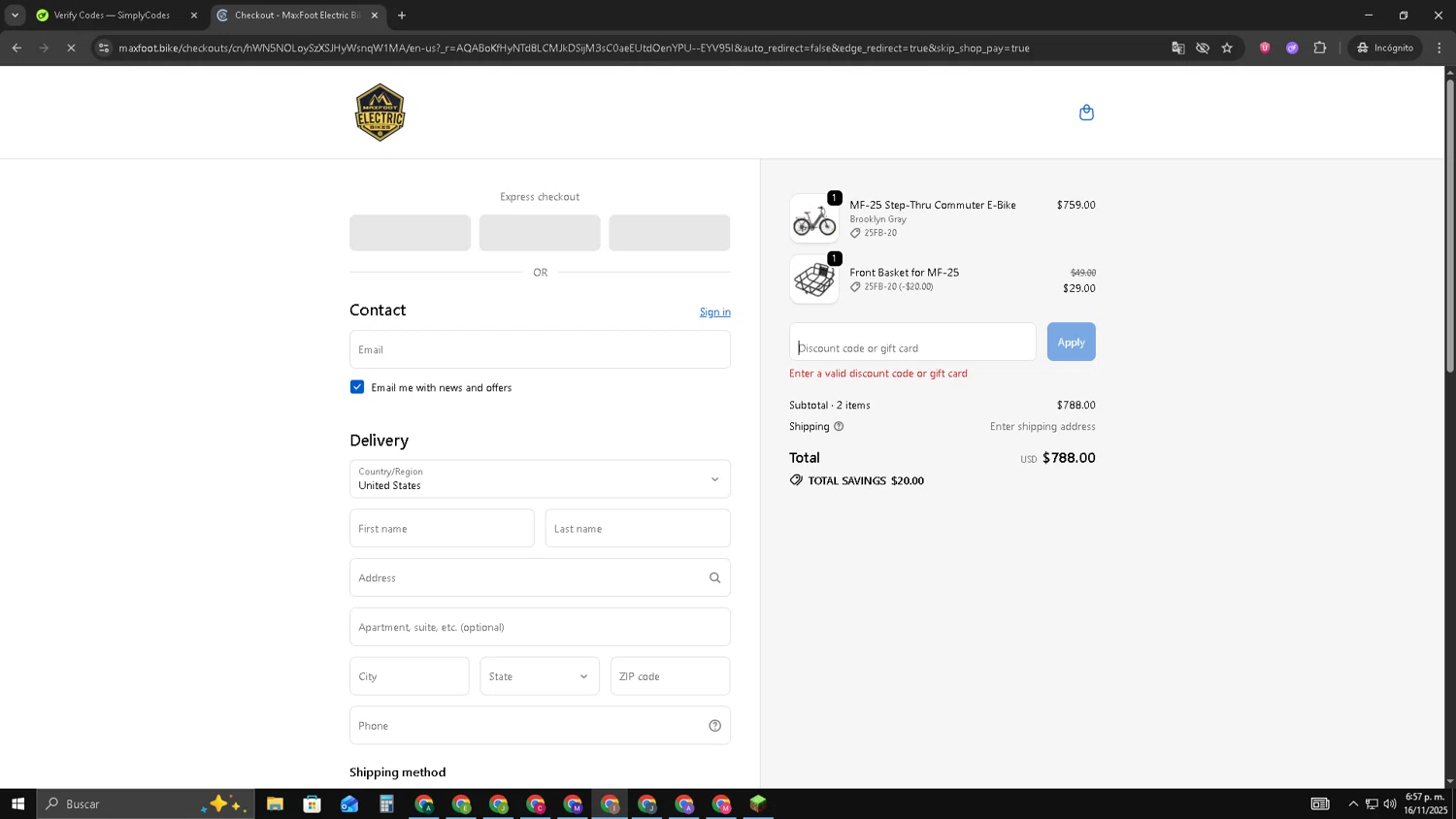
Task: Click the 'Front Basket for MF-25' product name
Action: coord(905,273)
